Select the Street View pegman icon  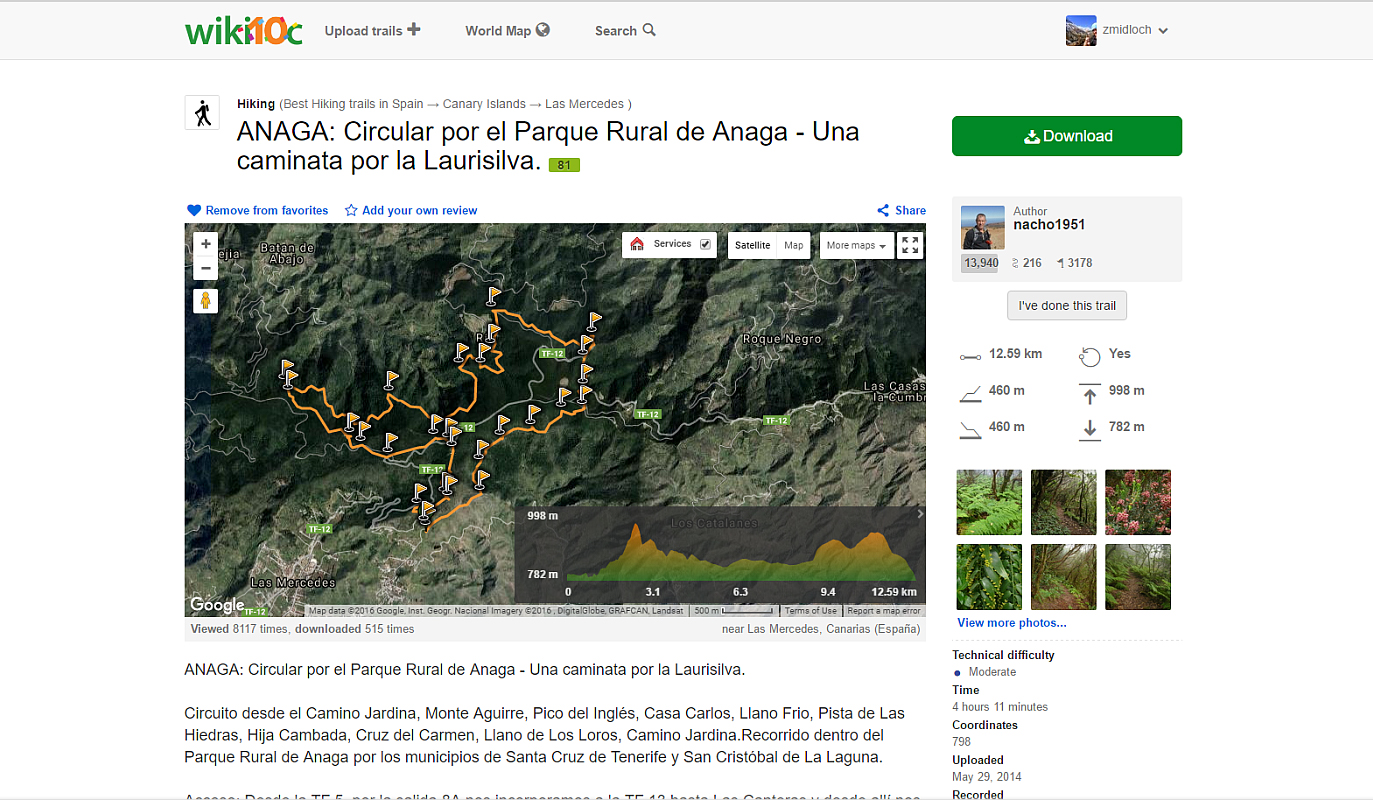[206, 301]
